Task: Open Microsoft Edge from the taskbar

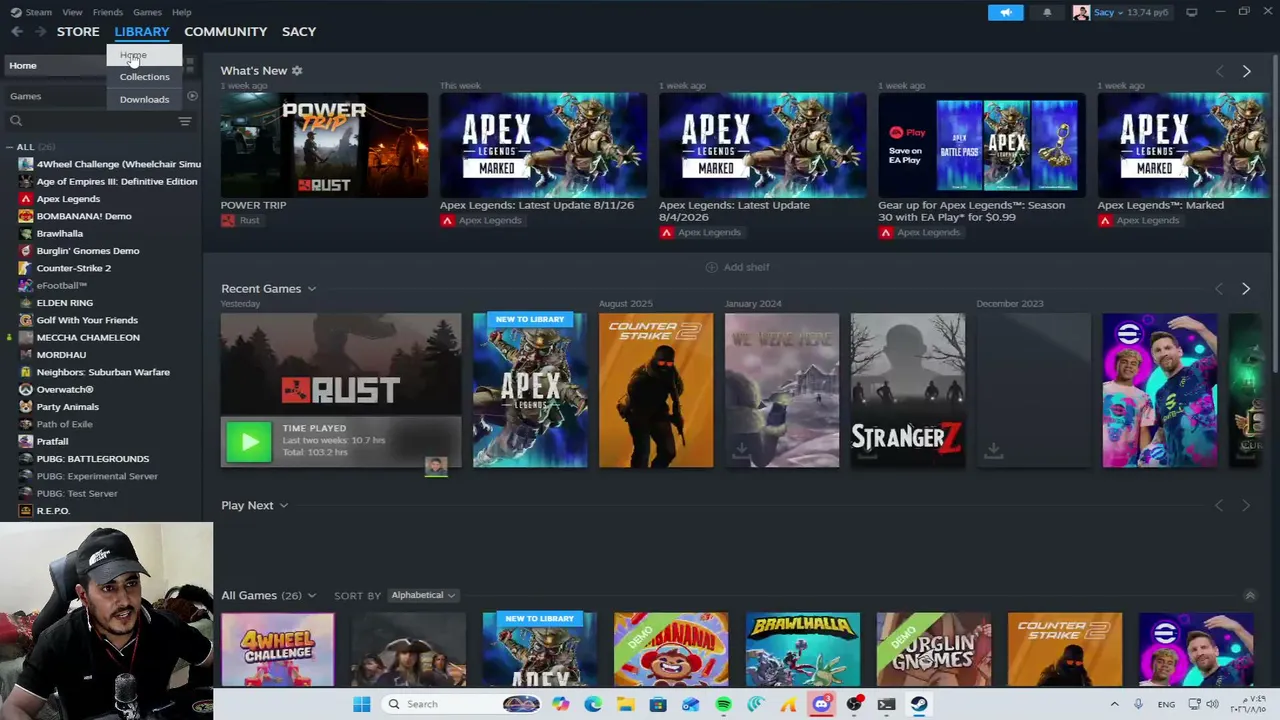Action: click(593, 704)
